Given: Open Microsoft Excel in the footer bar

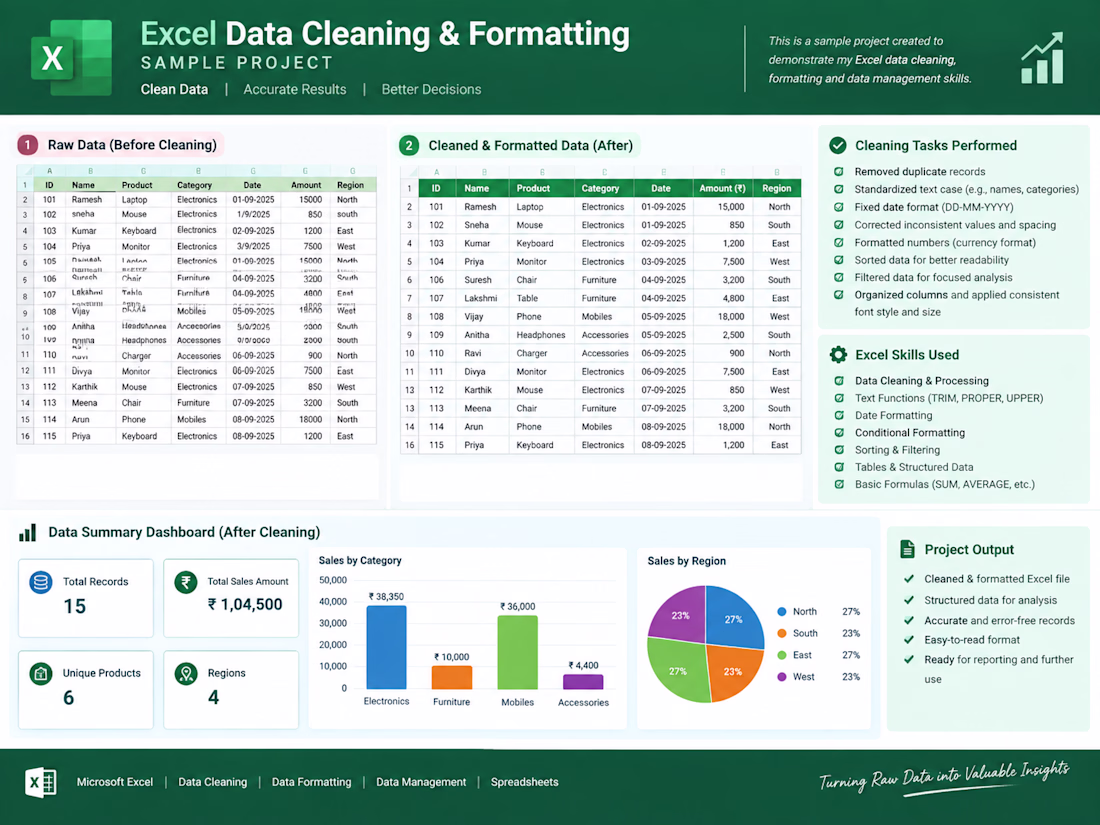Looking at the screenshot, I should click(115, 782).
